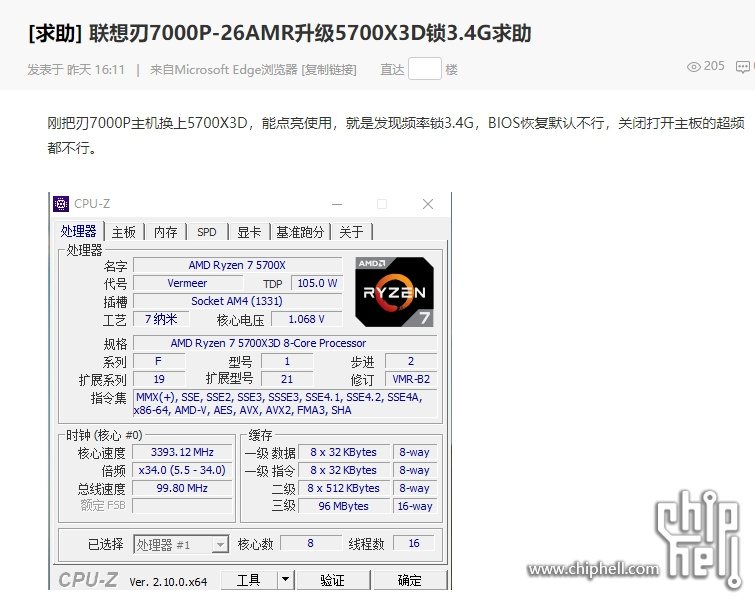Click the 三级 96 MBytes value
This screenshot has height=604, width=755.
[x=344, y=506]
